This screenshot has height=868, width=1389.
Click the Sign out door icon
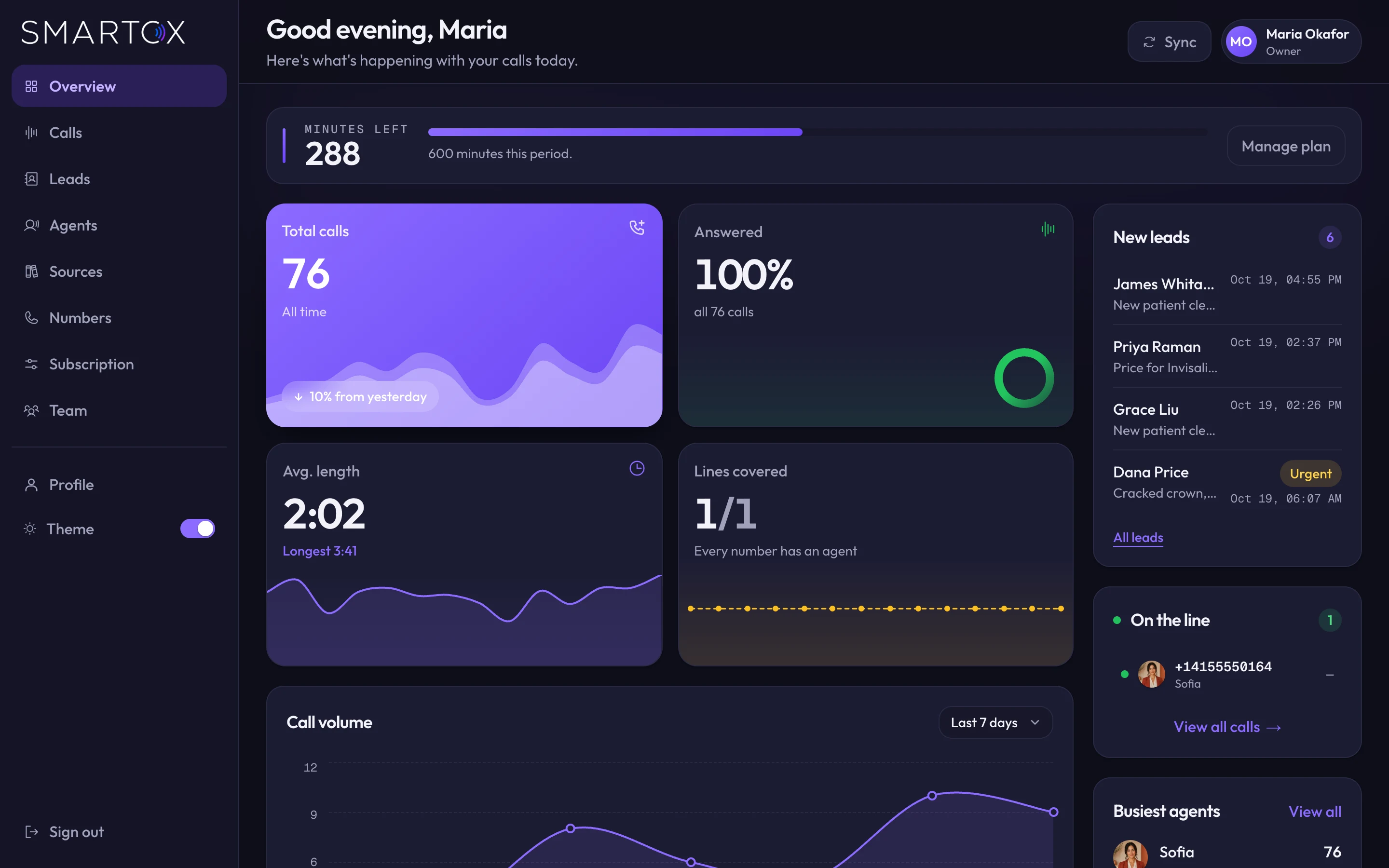point(31,832)
